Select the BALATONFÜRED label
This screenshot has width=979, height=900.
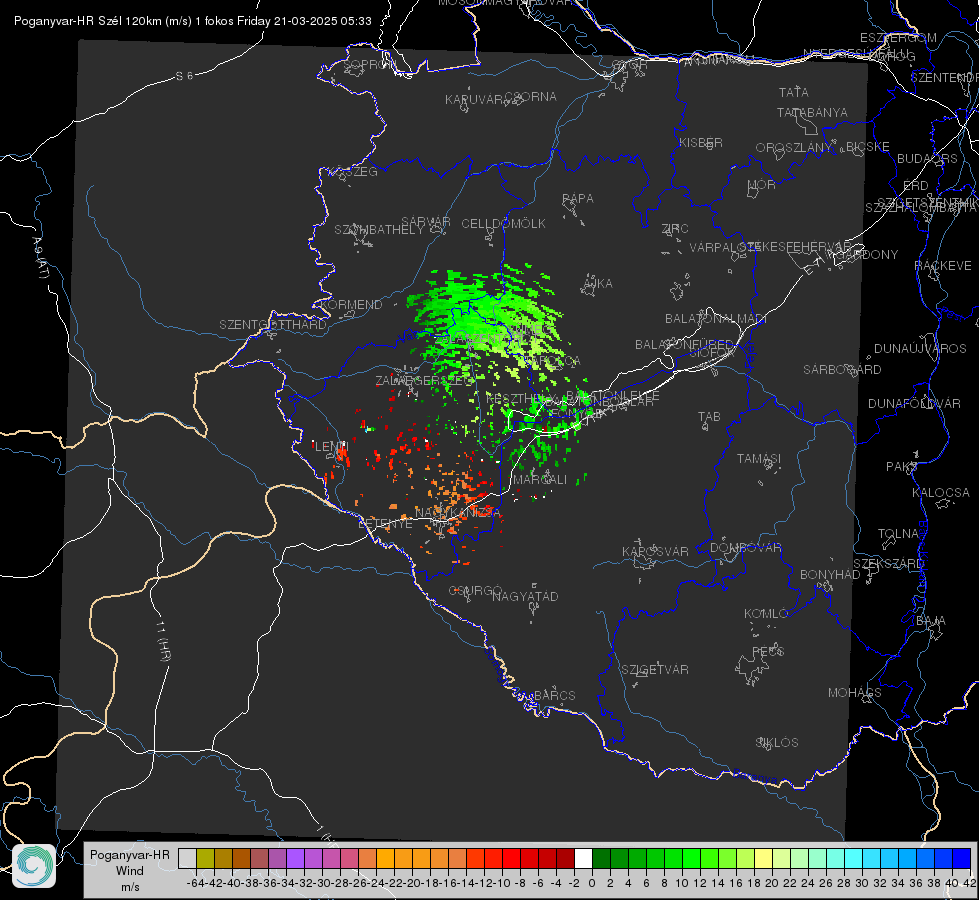point(684,344)
